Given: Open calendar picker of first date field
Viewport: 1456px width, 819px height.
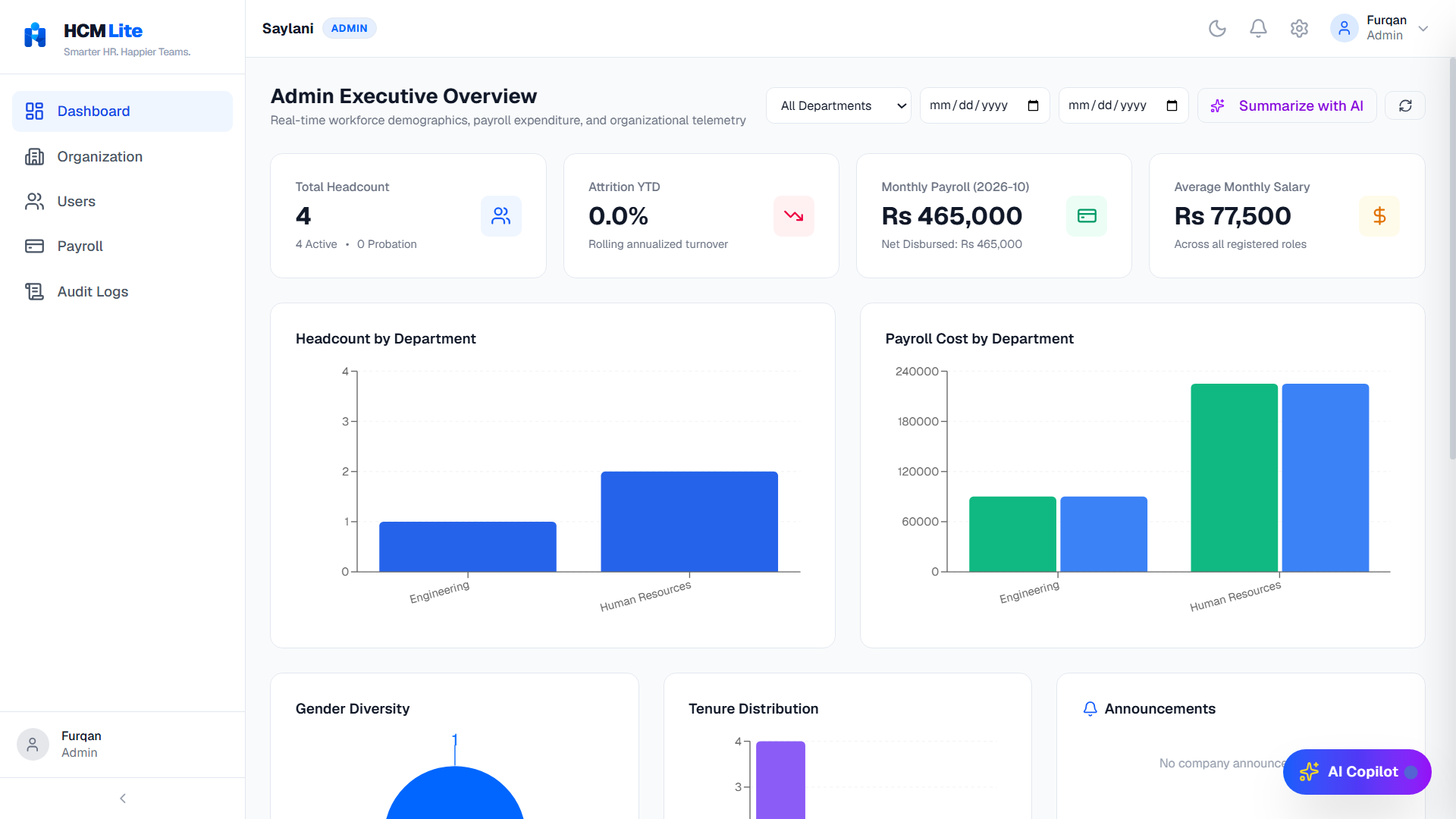Looking at the screenshot, I should pyautogui.click(x=1033, y=105).
